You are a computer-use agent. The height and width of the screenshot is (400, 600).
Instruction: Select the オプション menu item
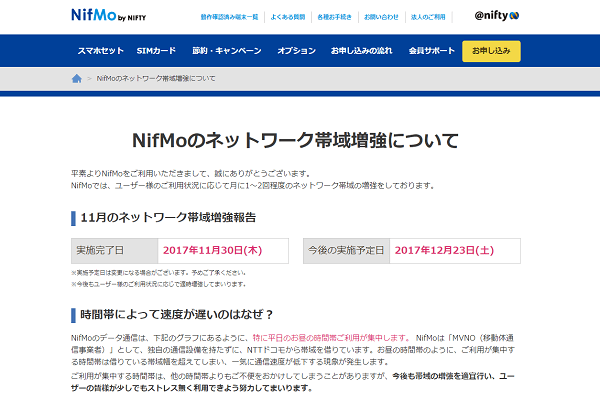(297, 51)
